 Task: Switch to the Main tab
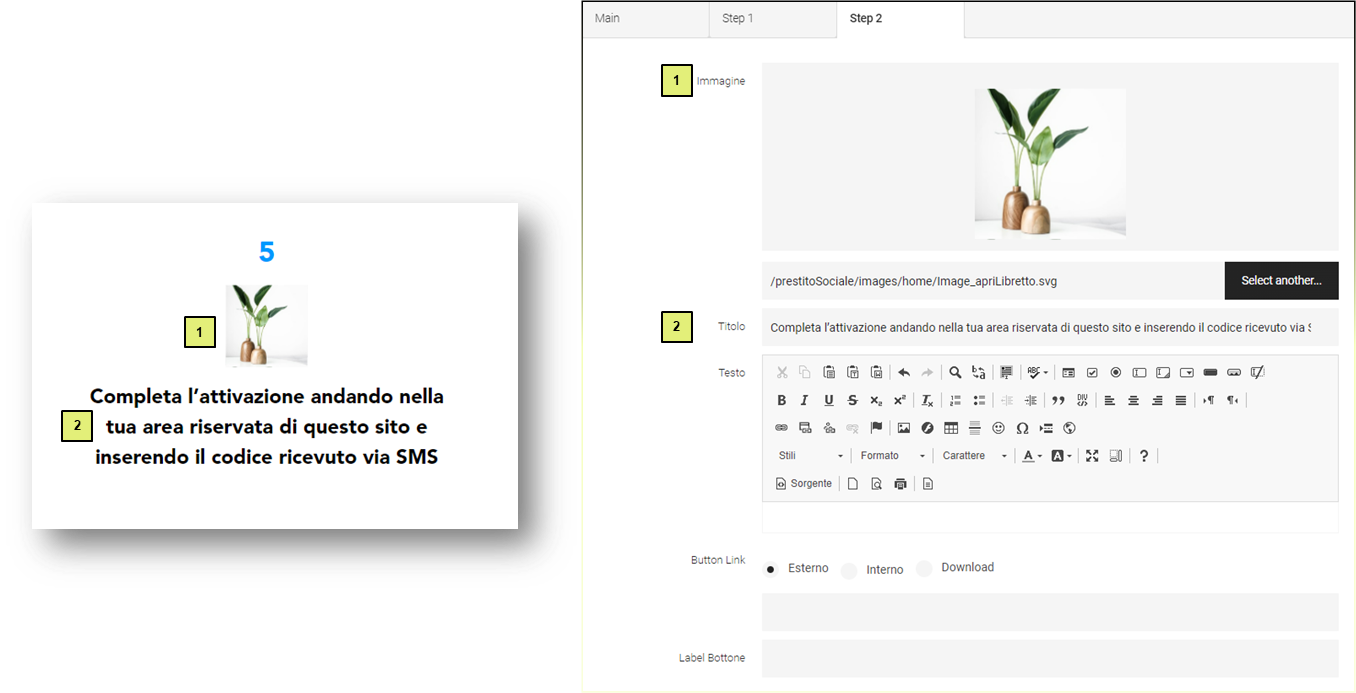coord(645,18)
